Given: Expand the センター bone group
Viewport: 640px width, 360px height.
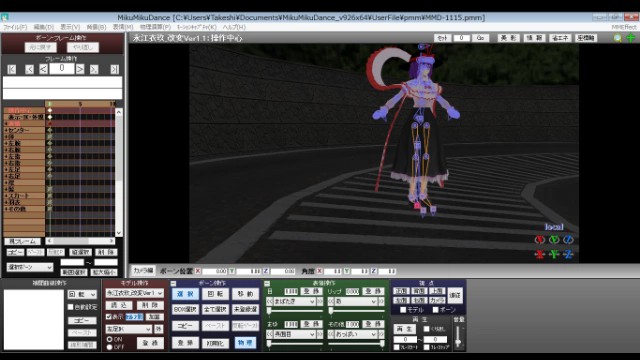Looking at the screenshot, I should click(x=6, y=130).
